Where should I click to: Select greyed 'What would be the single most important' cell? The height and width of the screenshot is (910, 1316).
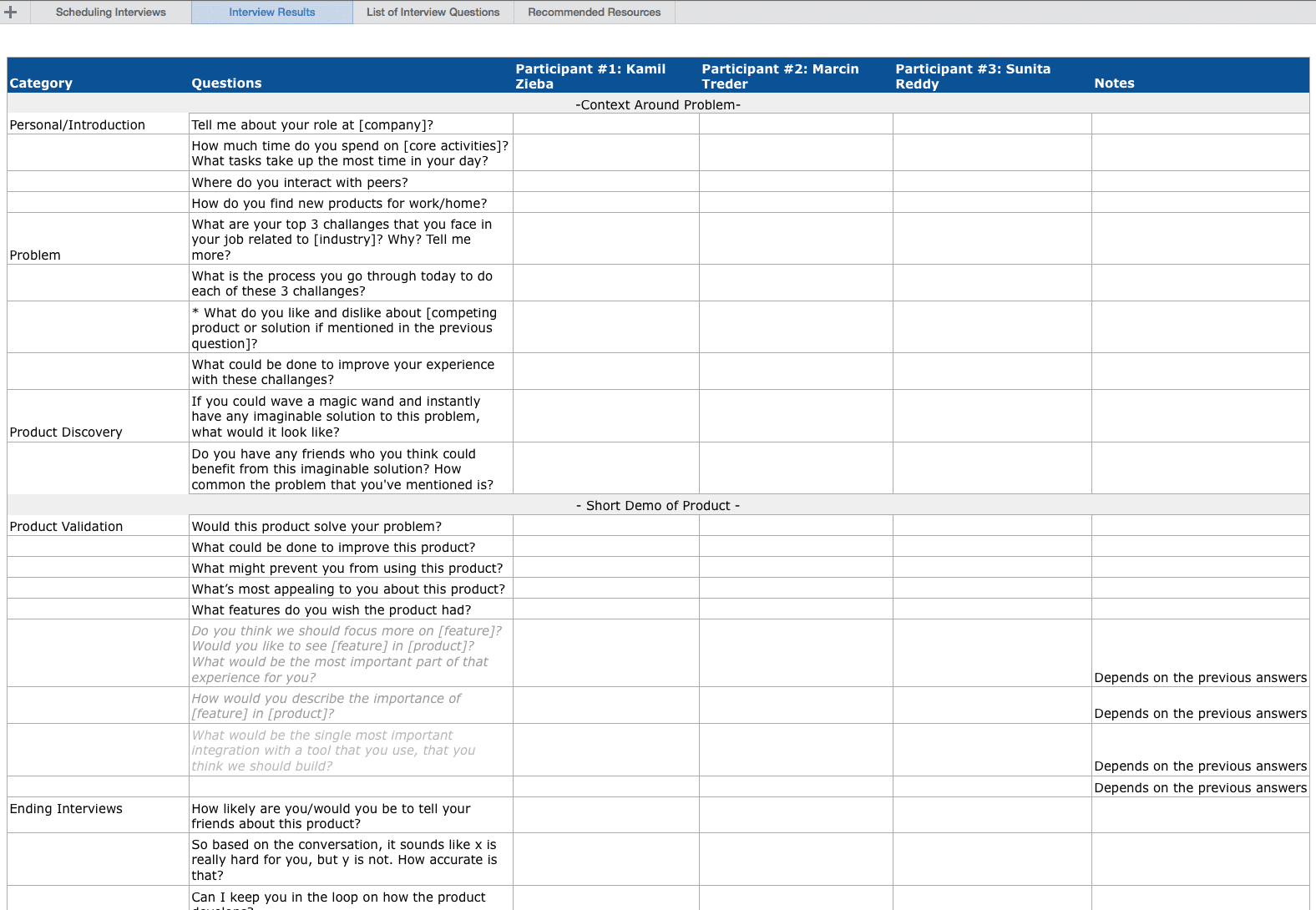point(352,750)
